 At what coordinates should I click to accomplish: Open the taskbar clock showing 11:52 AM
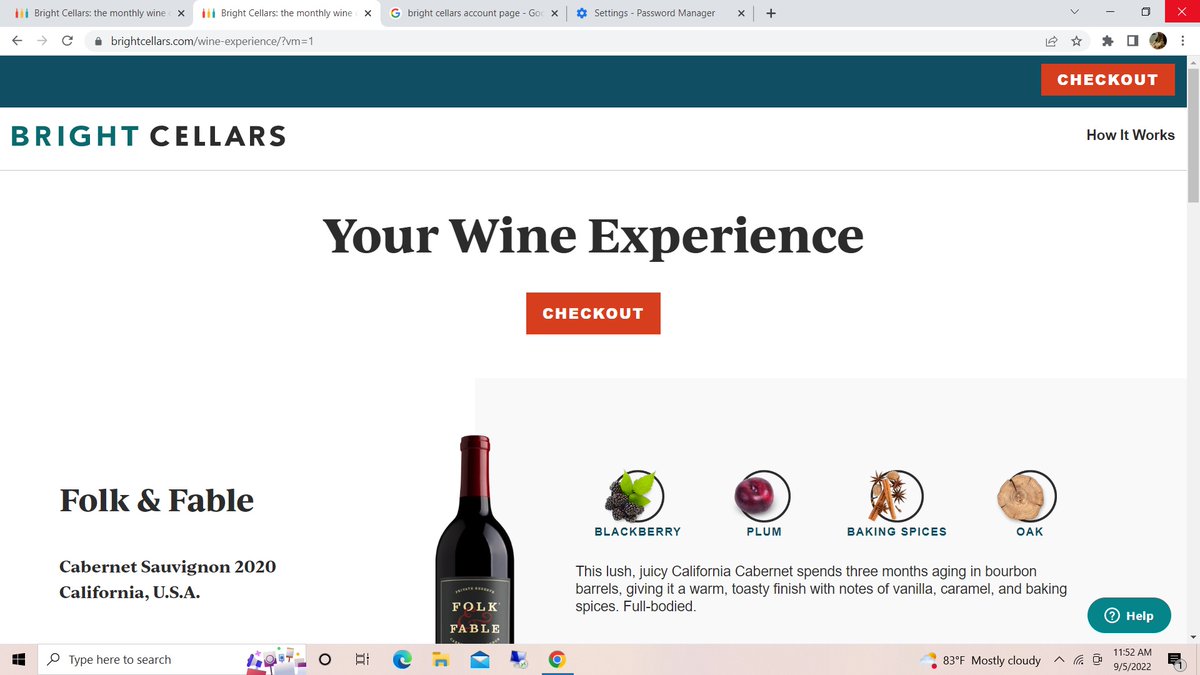1132,660
